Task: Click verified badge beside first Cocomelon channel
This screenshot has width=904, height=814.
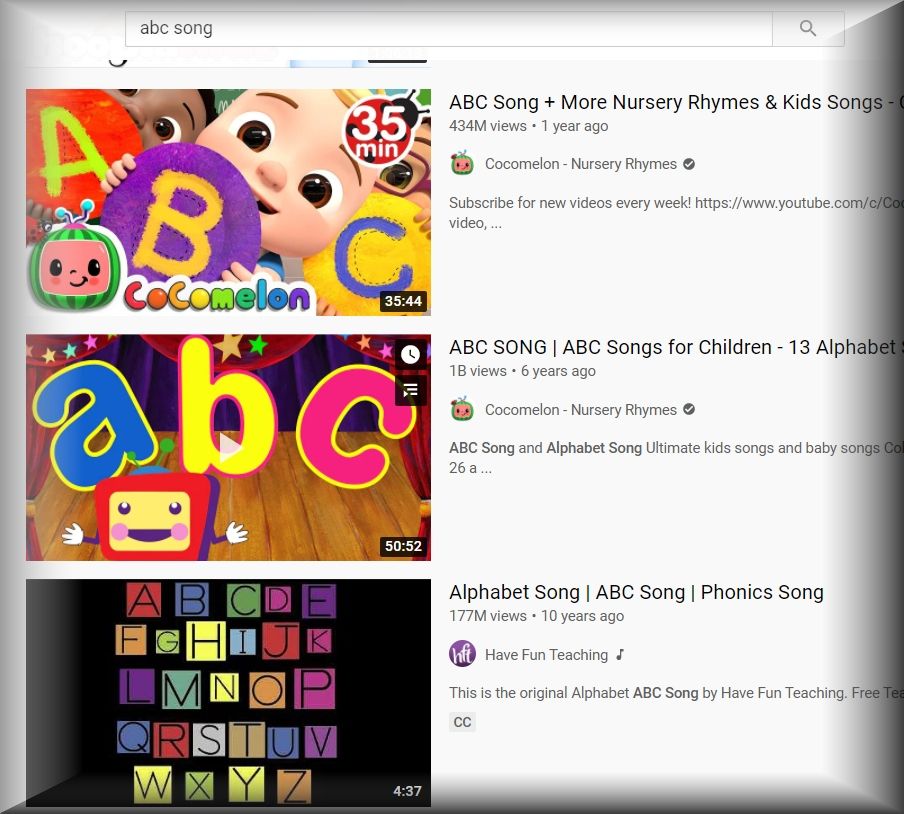Action: point(688,164)
